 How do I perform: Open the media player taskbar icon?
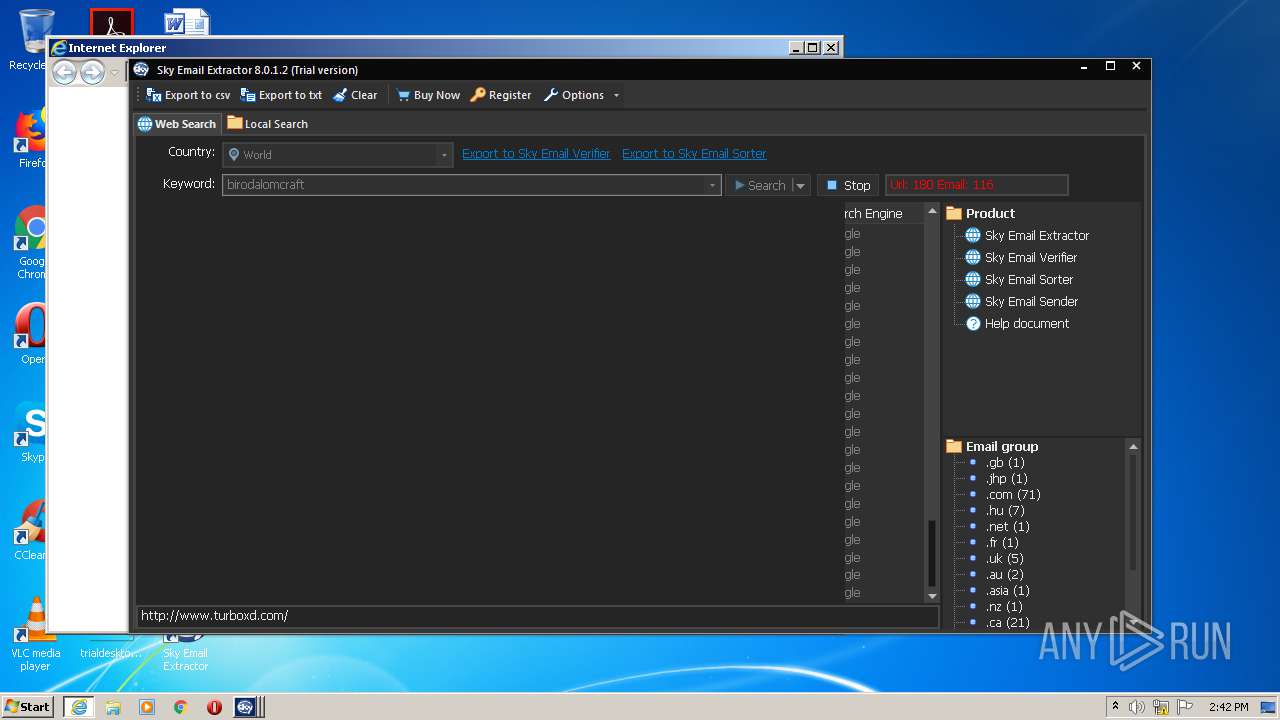pos(147,707)
